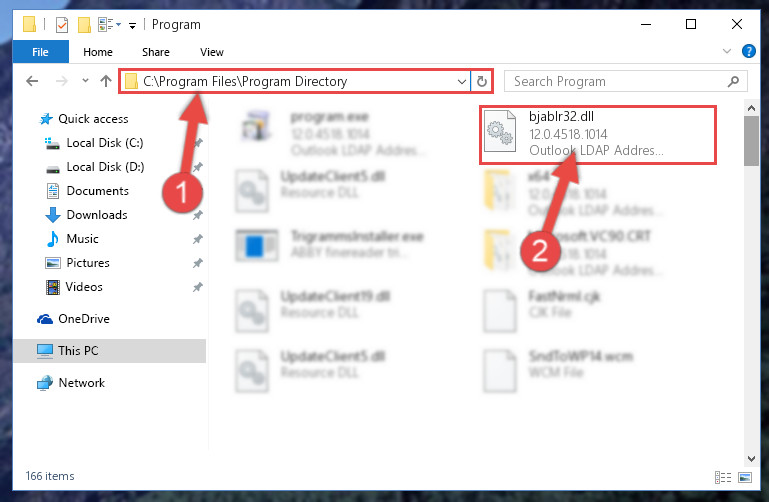The height and width of the screenshot is (502, 769).
Task: Open the File menu
Action: tap(41, 52)
